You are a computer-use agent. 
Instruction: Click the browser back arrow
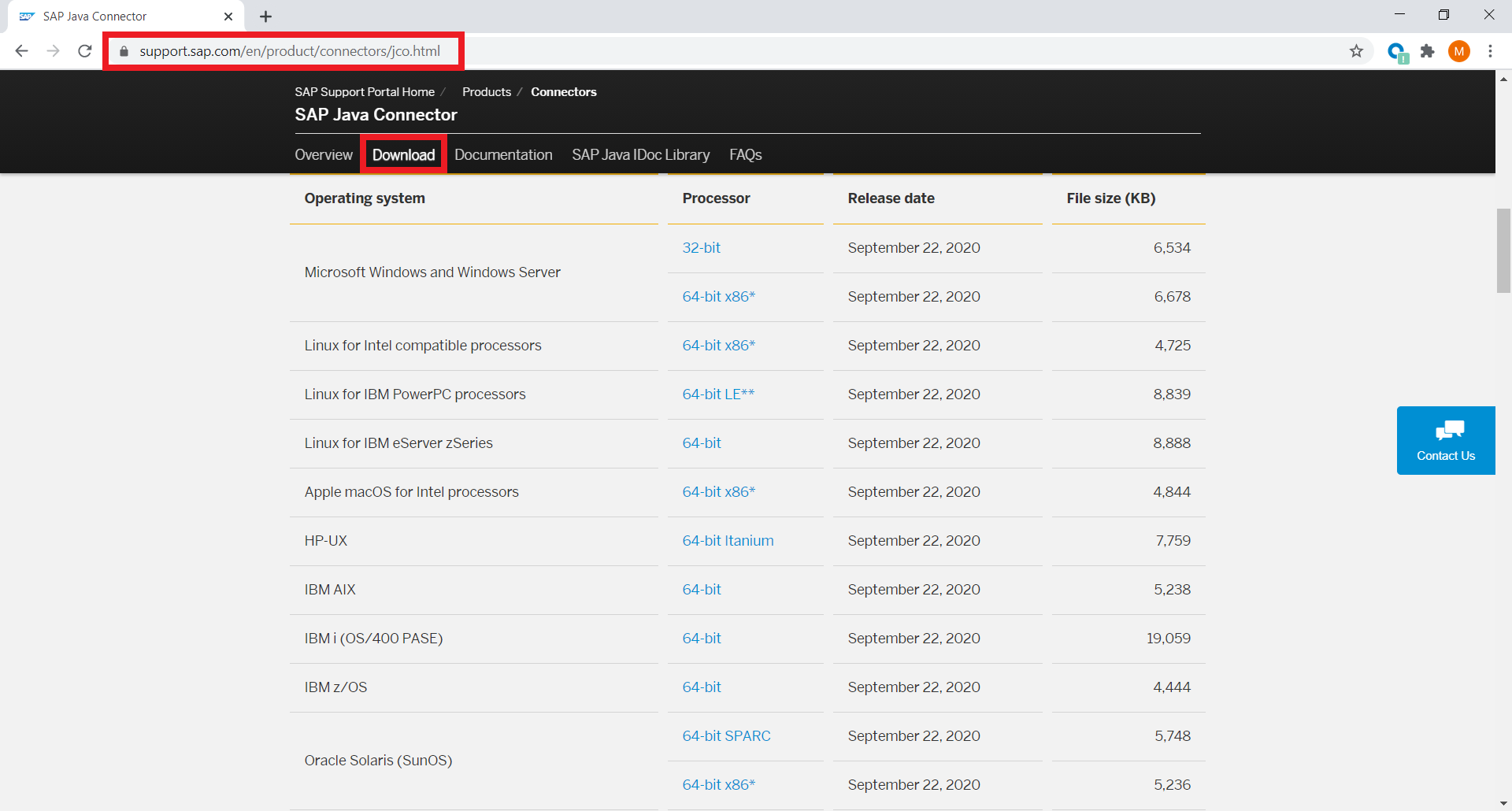(22, 51)
